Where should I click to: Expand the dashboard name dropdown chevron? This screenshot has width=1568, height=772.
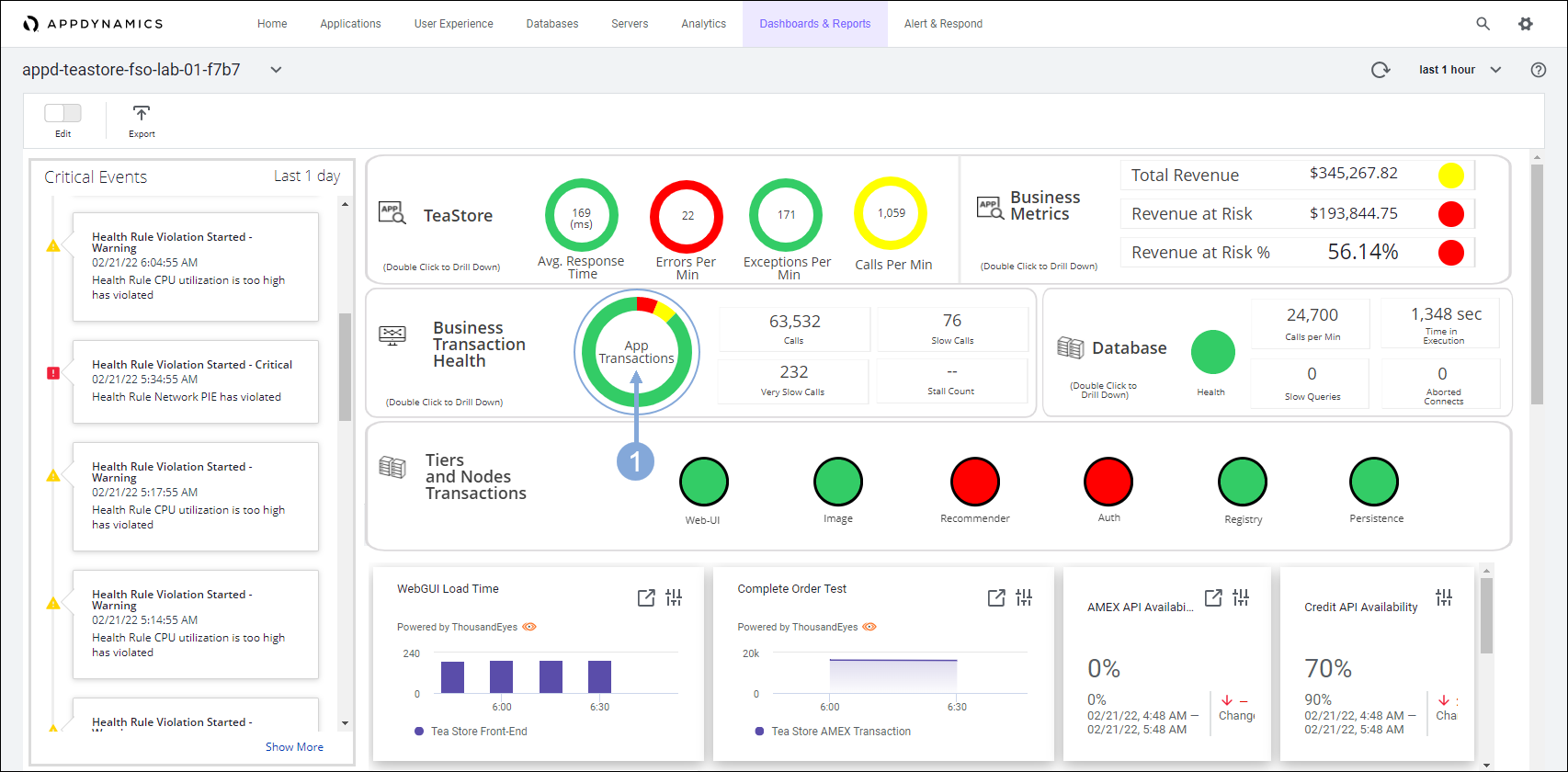tap(276, 70)
